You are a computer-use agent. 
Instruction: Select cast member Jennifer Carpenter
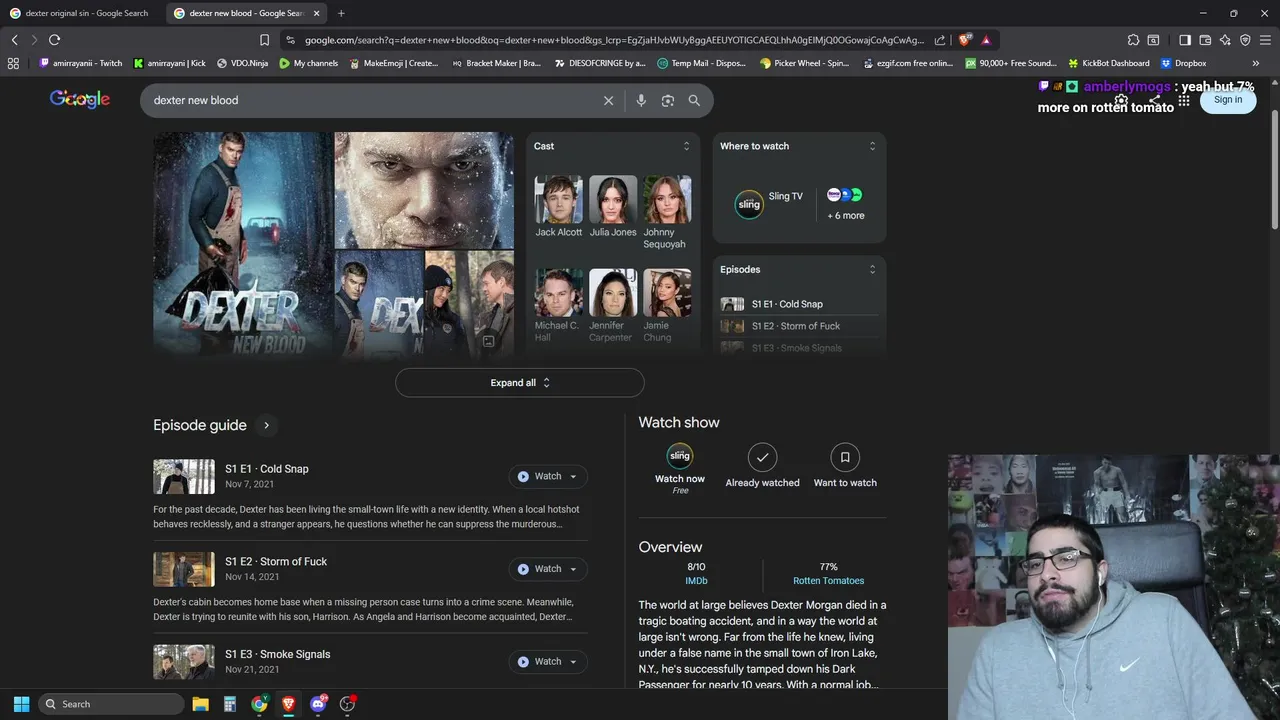click(x=611, y=306)
